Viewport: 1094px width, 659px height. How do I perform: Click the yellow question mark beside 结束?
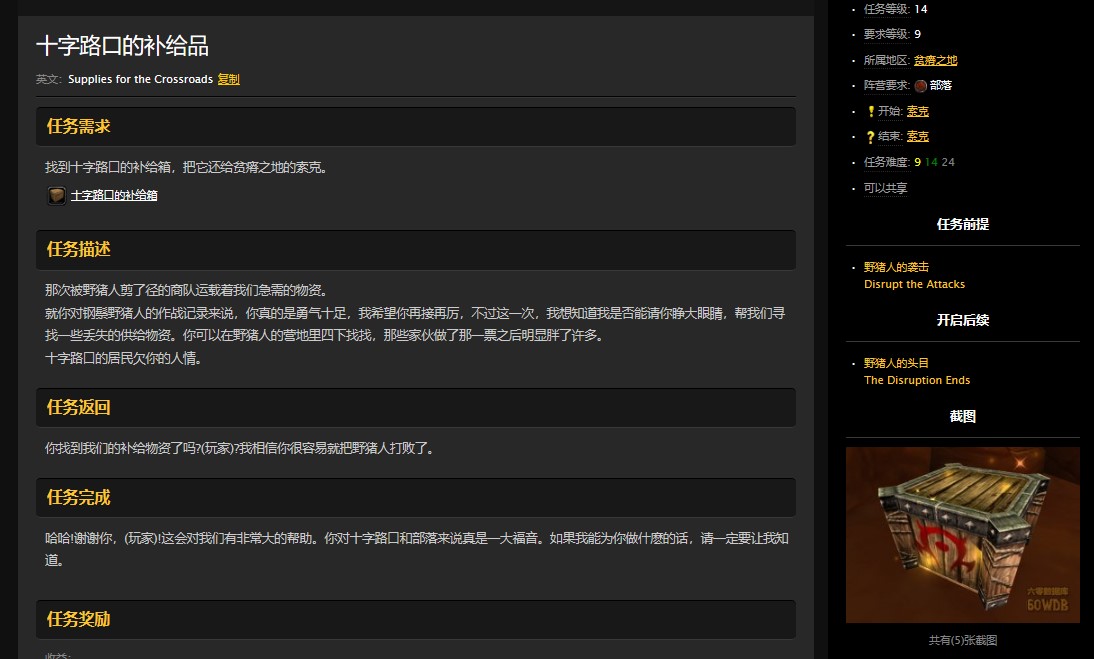pos(872,136)
